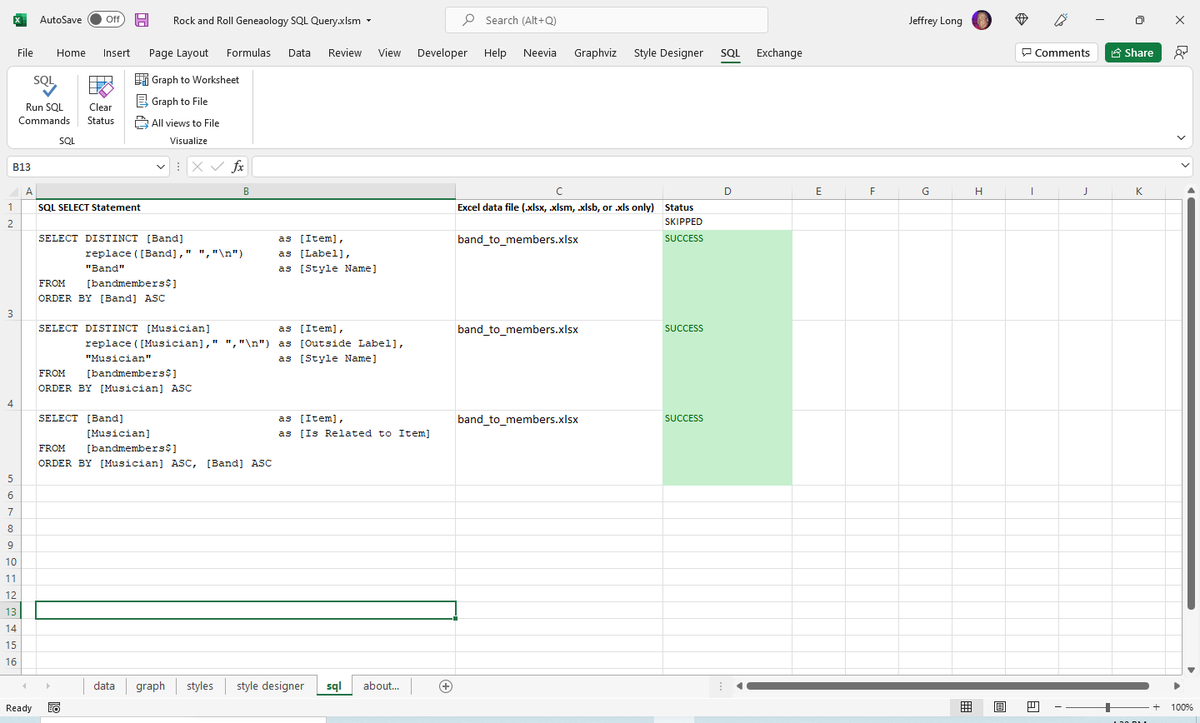Open the Page Layout tab
The height and width of the screenshot is (723, 1200).
point(178,53)
